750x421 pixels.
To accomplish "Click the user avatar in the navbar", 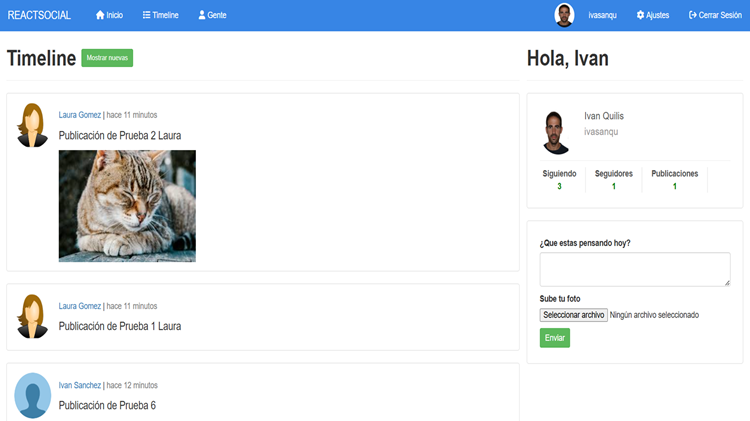I will [565, 15].
